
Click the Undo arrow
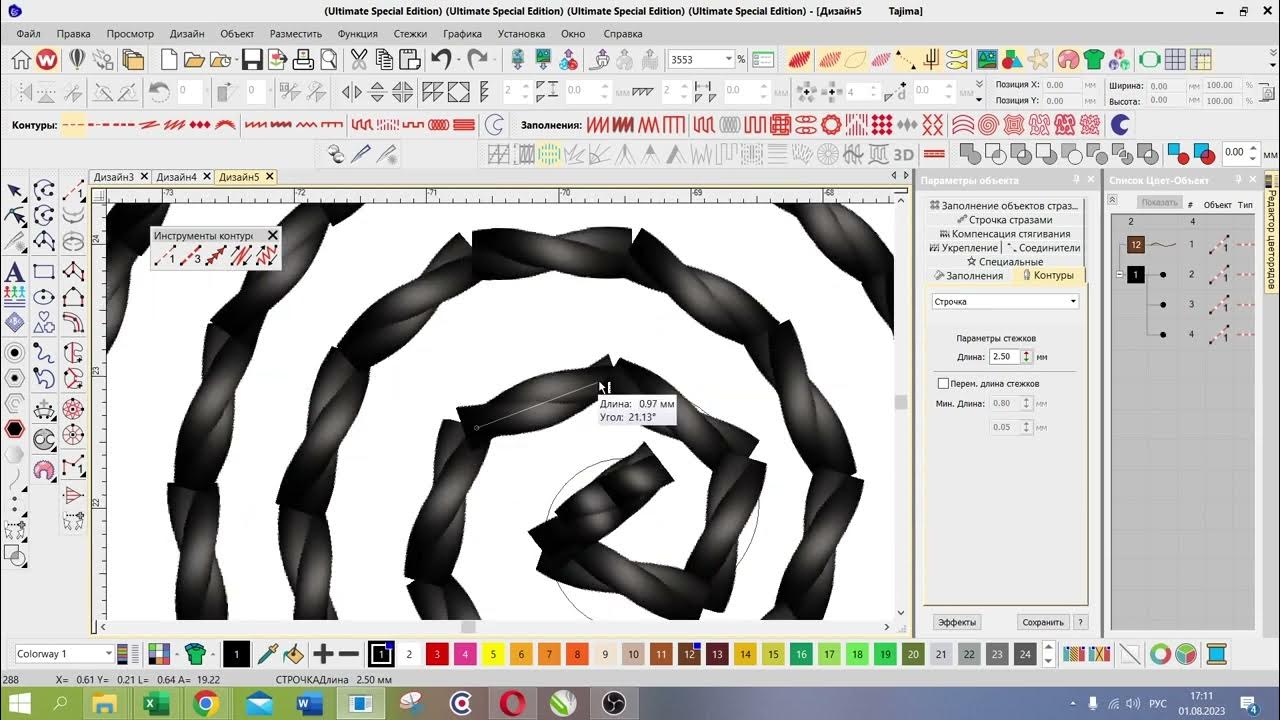click(441, 60)
